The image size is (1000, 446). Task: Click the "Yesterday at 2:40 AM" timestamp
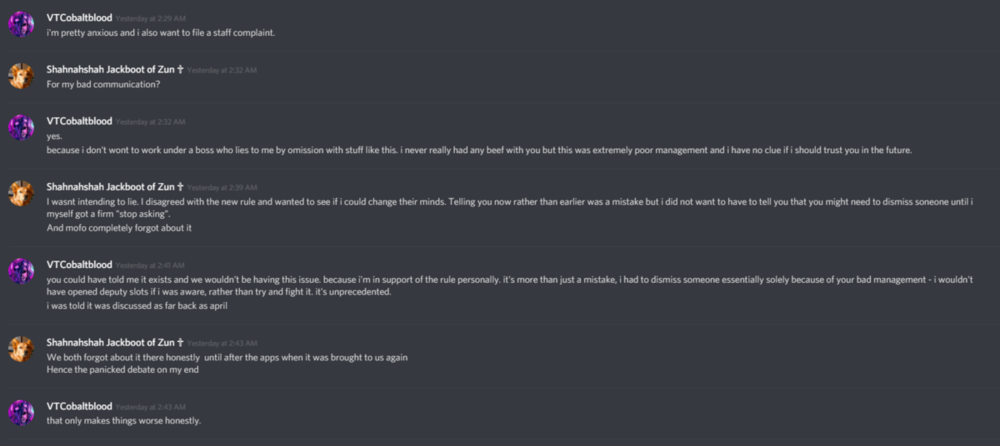click(149, 265)
